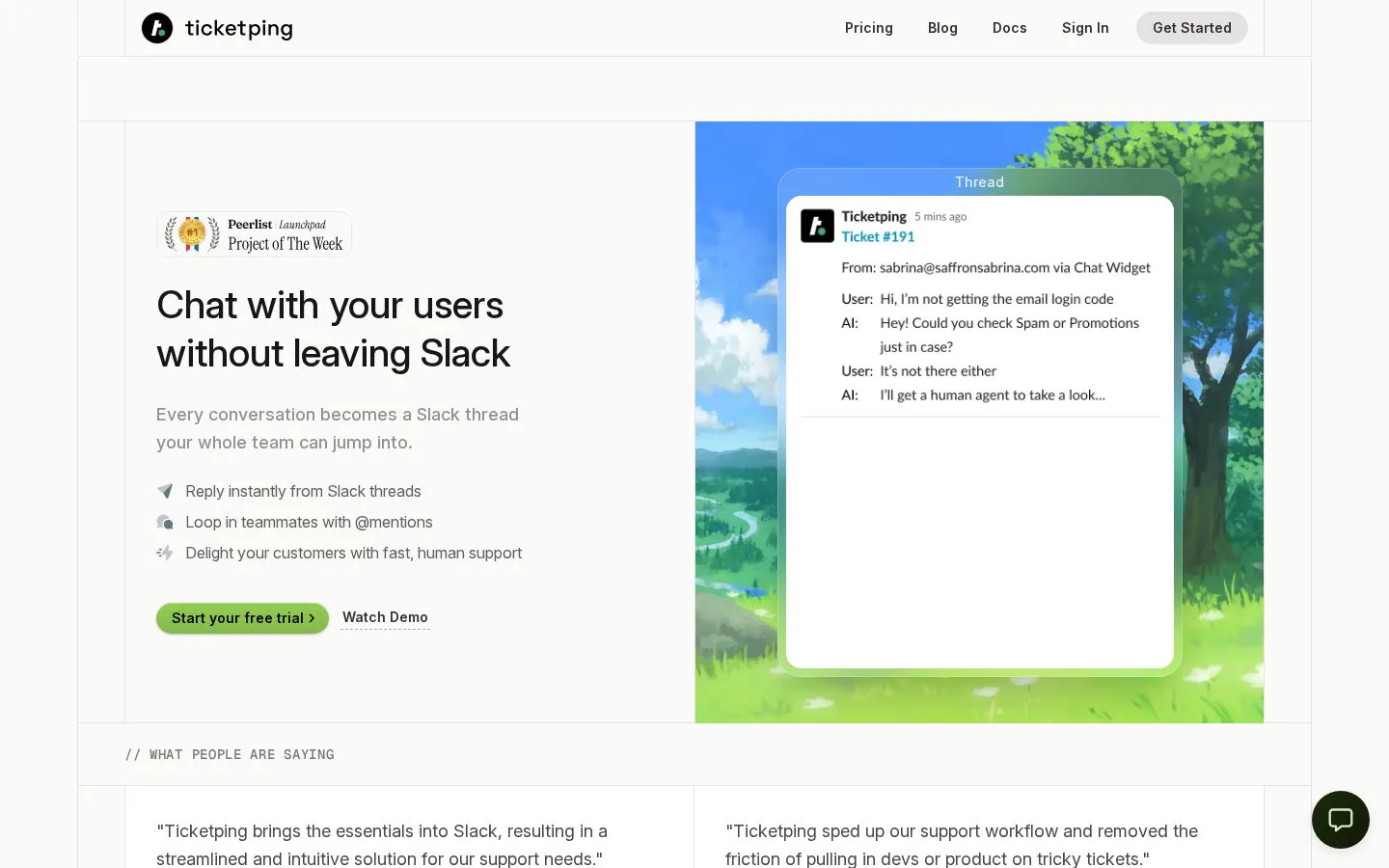Open Ticket #191 link

pos(878,236)
